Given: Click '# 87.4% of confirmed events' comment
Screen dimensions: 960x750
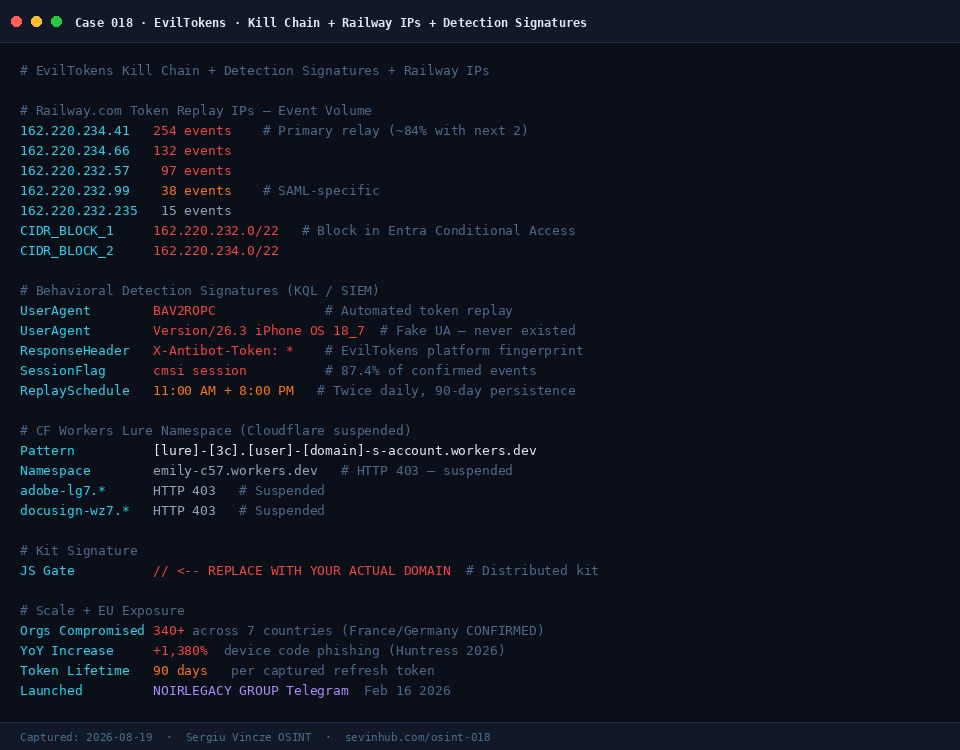Looking at the screenshot, I should 431,370.
